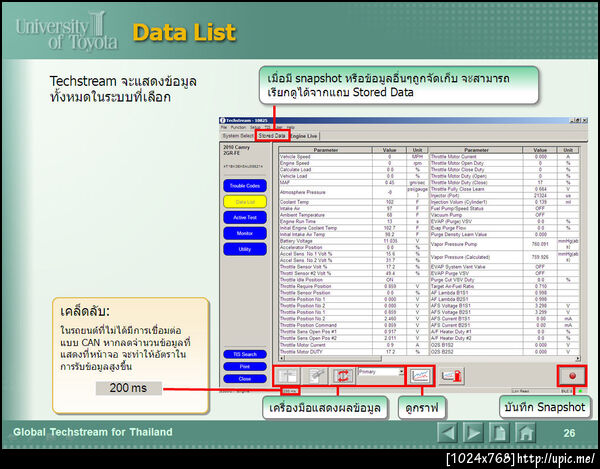Select the Throttle Idle Position row
This screenshot has width=600, height=469.
pos(353,280)
